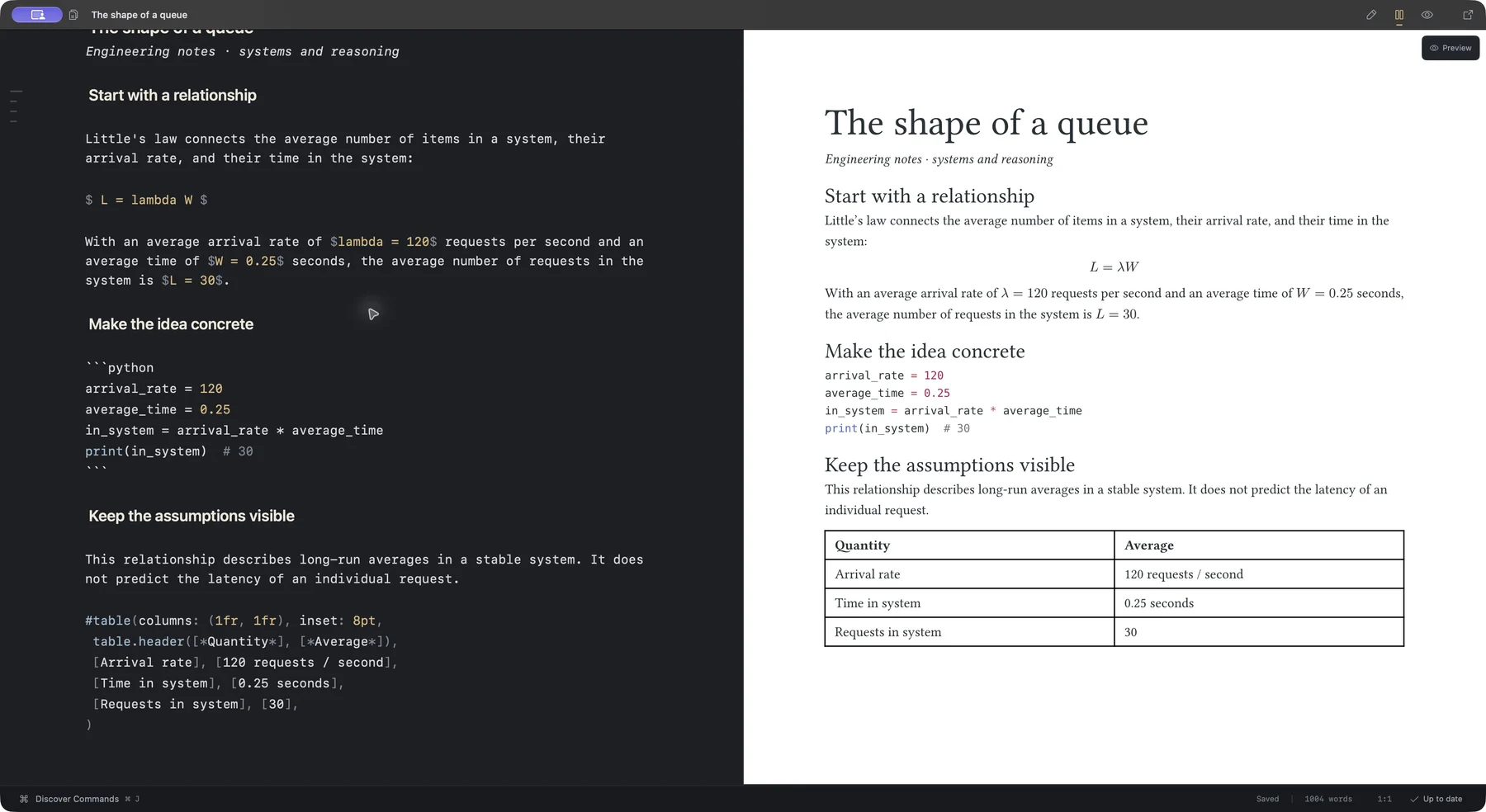Click the command symbol icon in status bar
This screenshot has height=812, width=1486.
(x=24, y=799)
